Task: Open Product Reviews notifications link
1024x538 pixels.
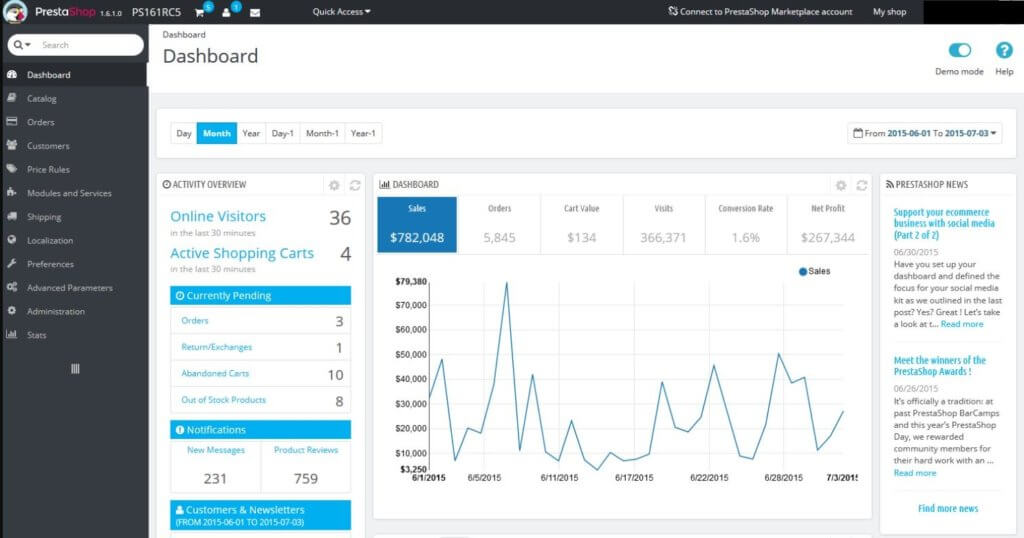Action: tap(306, 450)
